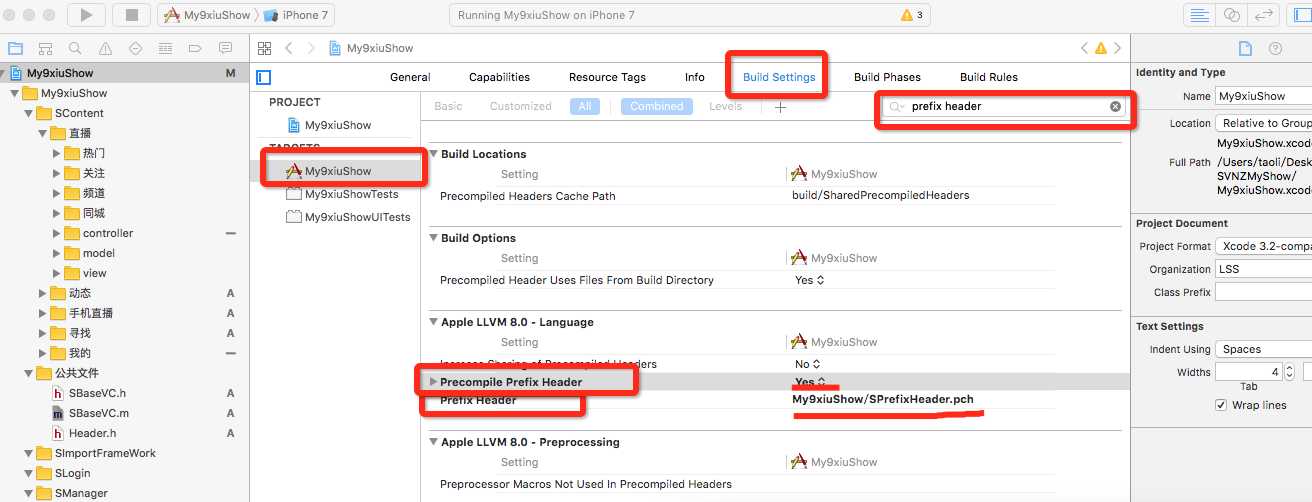Open the Breakpoint navigator
1312x502 pixels.
pos(195,48)
